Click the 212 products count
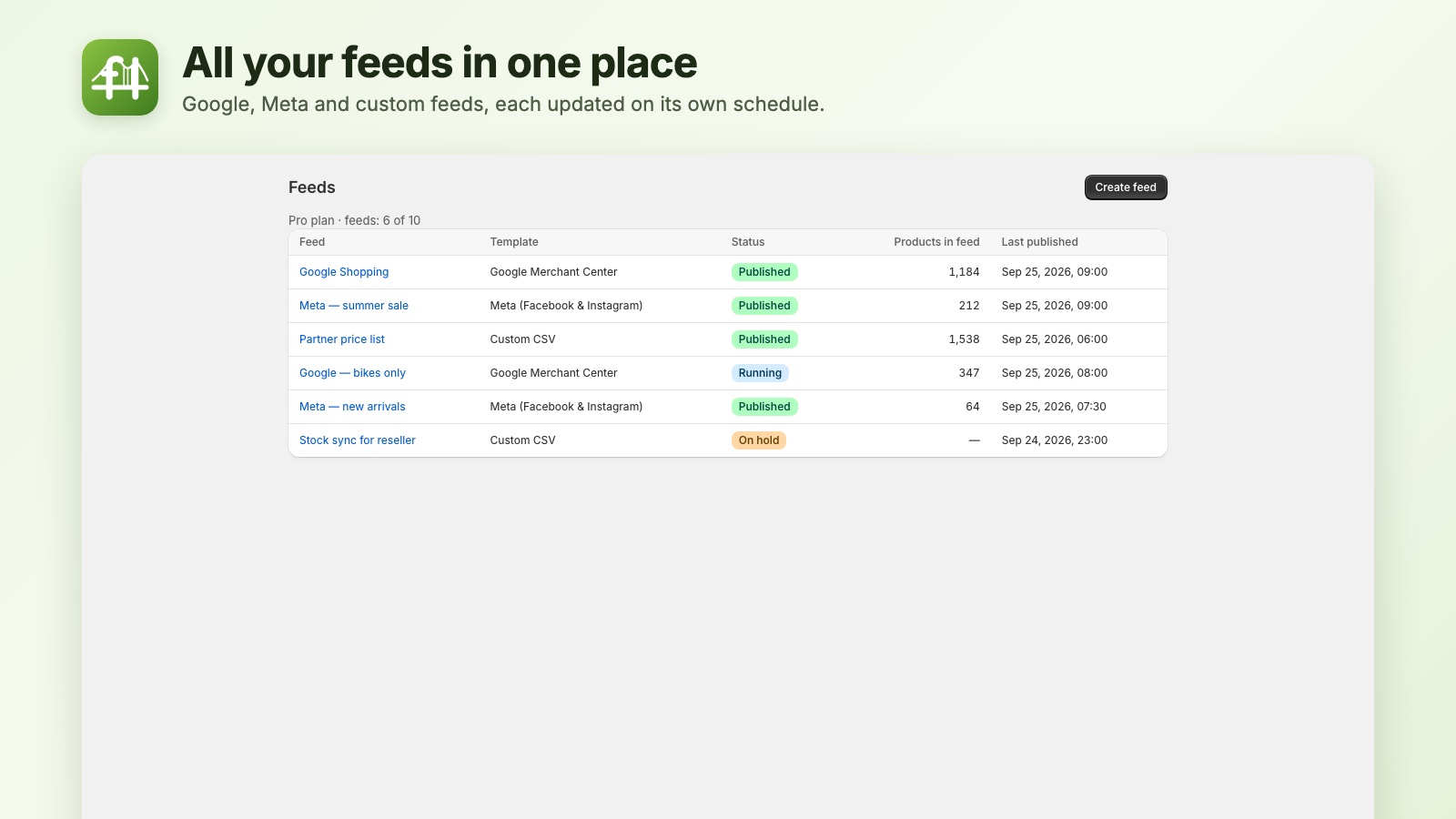Image resolution: width=1456 pixels, height=819 pixels. 969,306
